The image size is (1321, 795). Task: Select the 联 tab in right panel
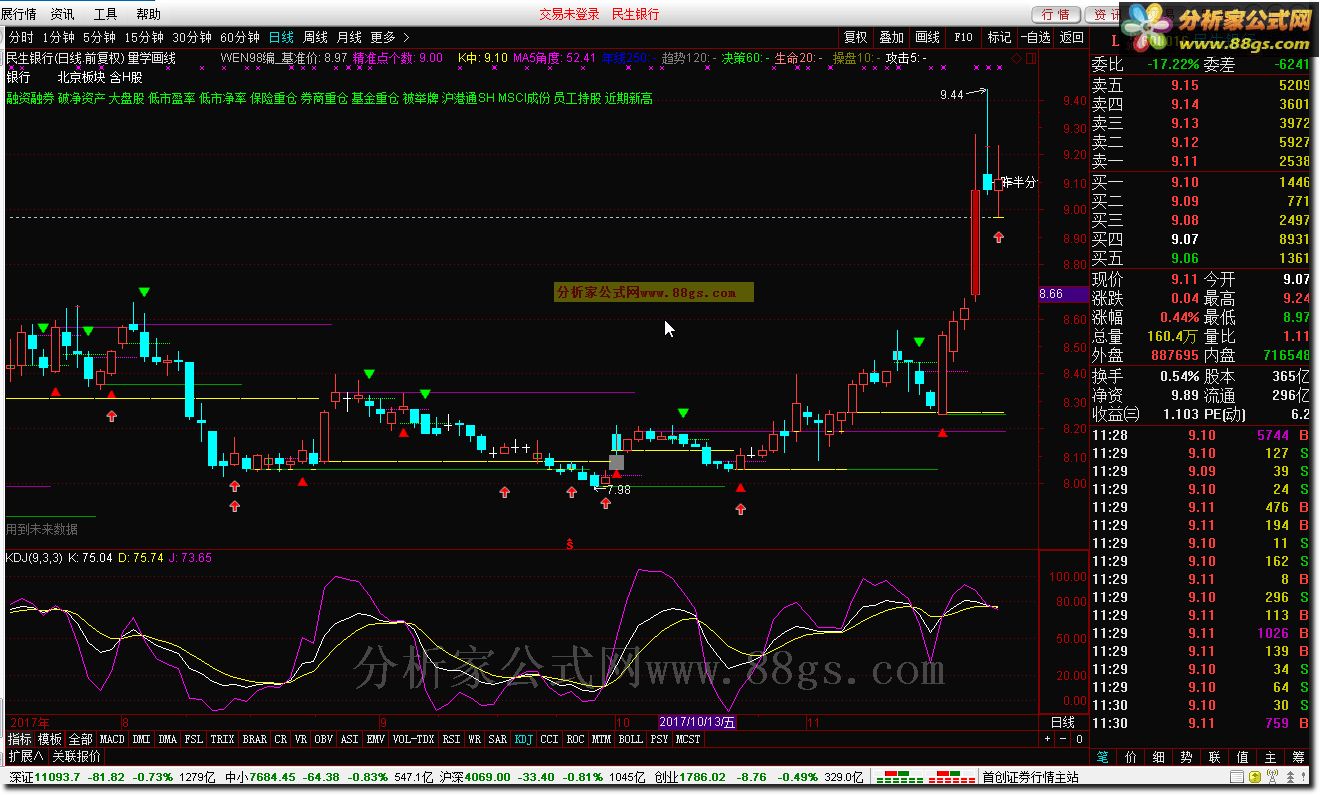[1215, 757]
